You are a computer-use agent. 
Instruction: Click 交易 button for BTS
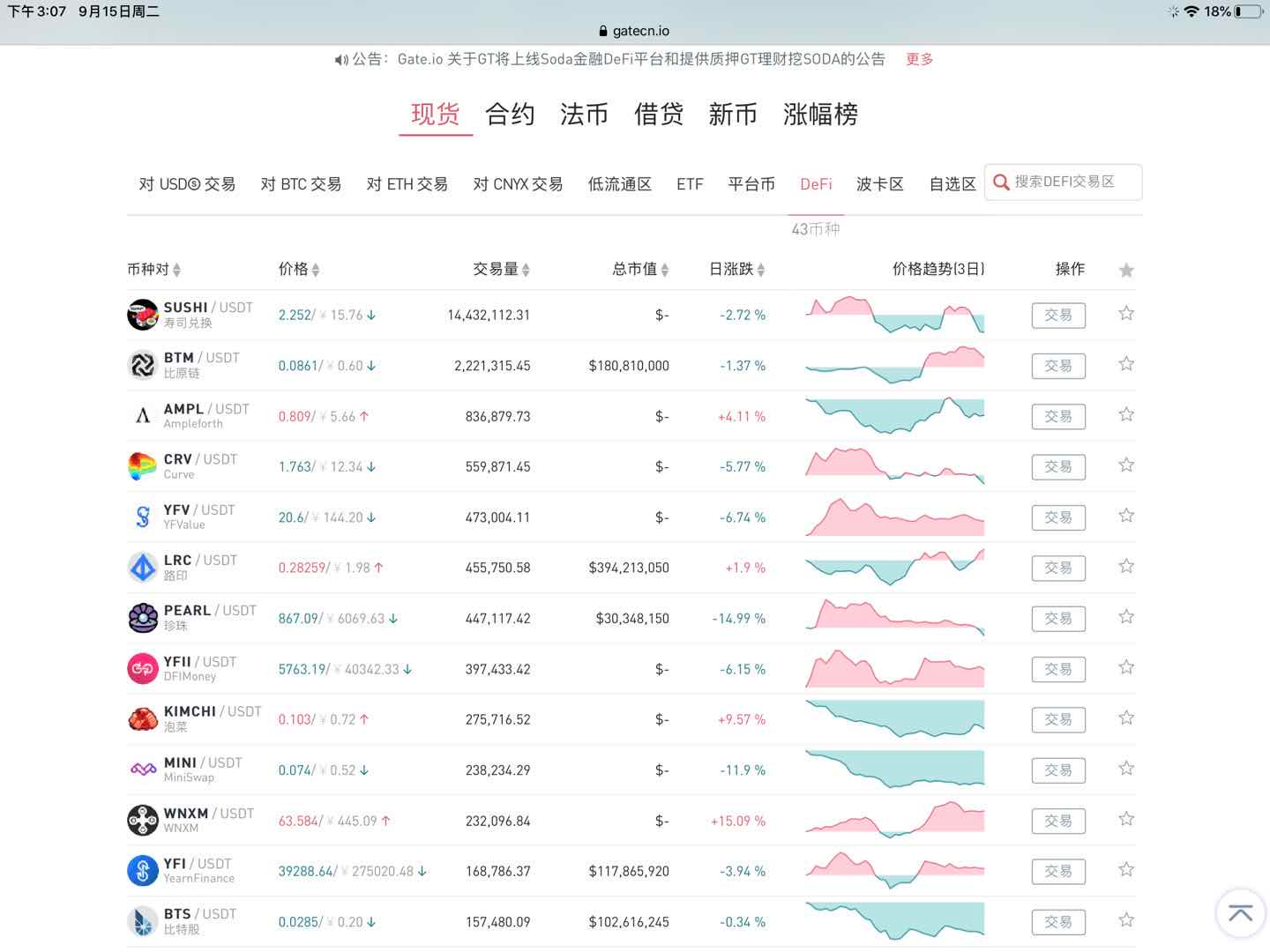[1058, 923]
